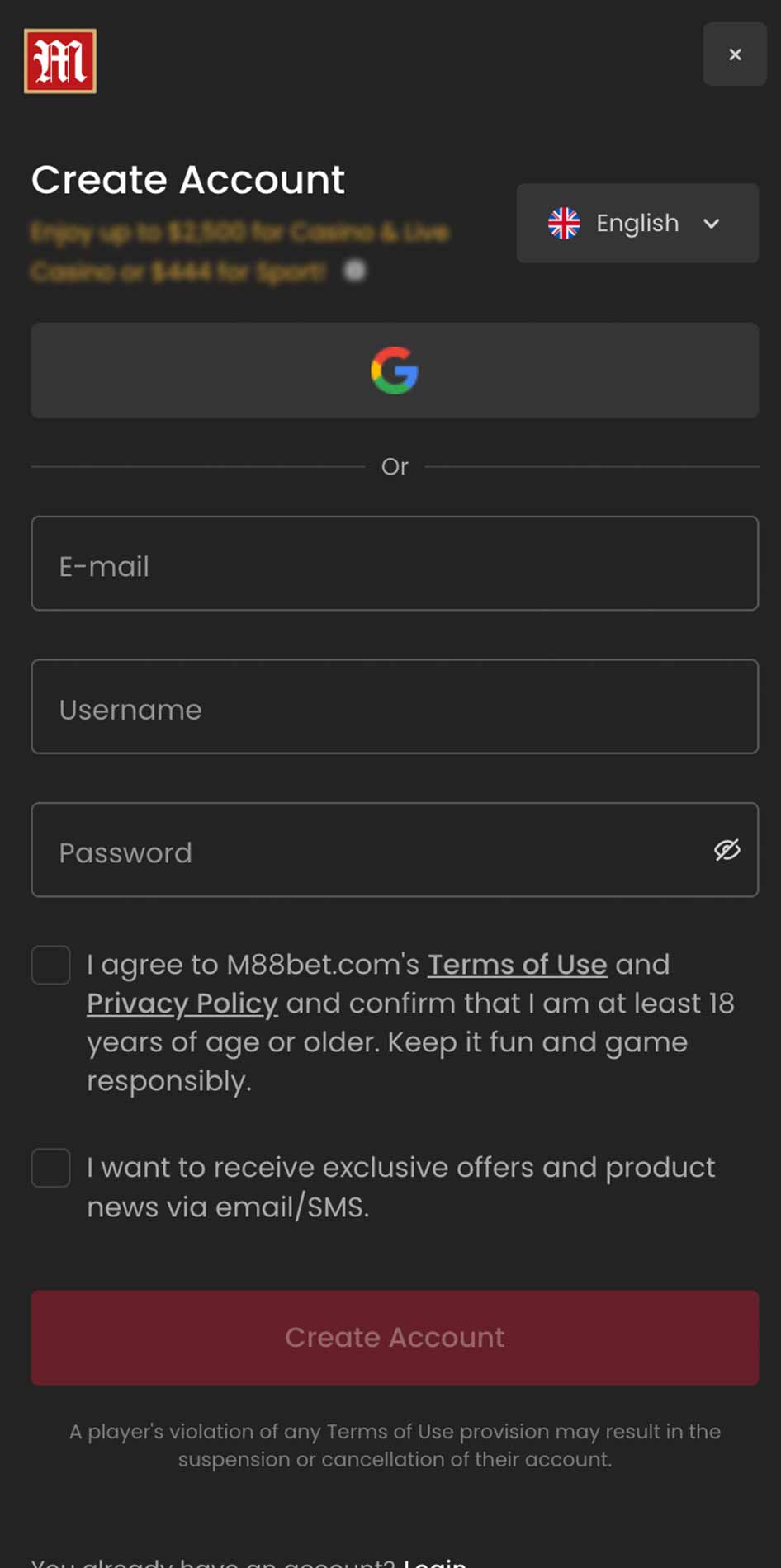Close the Create Account dialog
This screenshot has width=781, height=1568.
coord(735,54)
